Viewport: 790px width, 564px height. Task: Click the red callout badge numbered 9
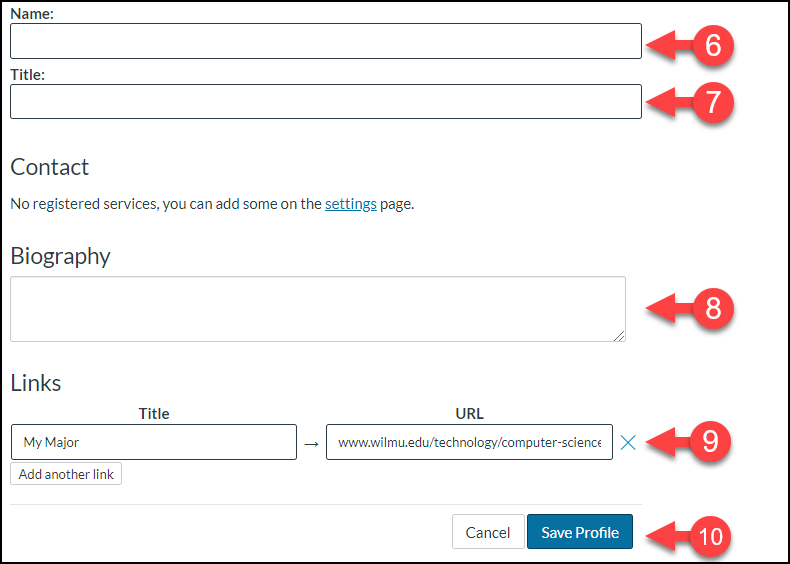coord(710,442)
